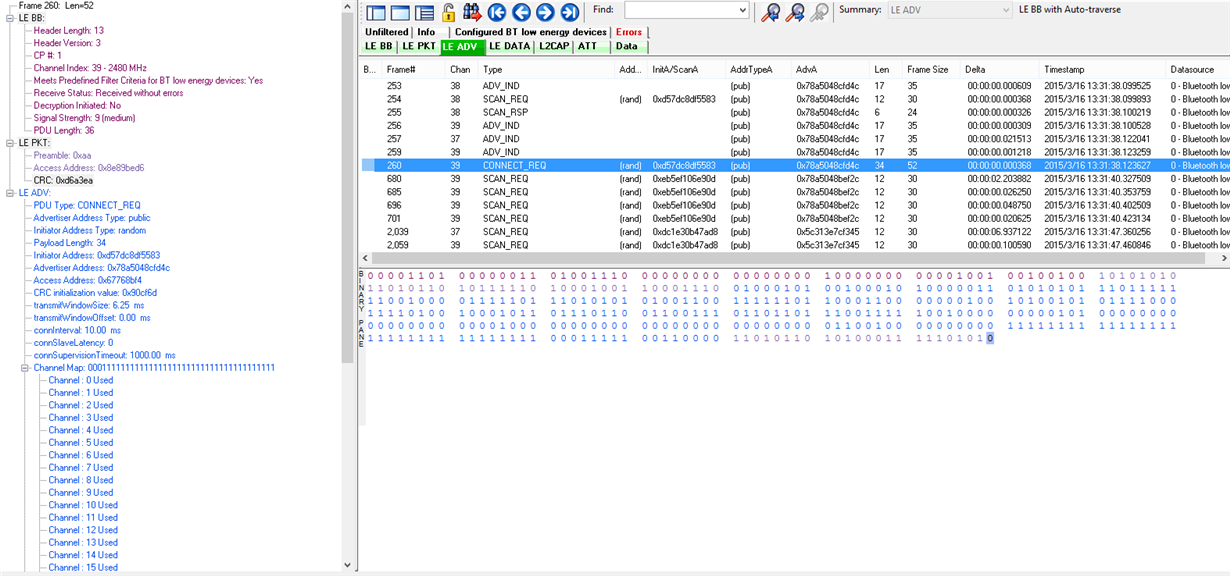Screen dimensions: 1230x576
Task: Open Configured BT low energy devices tab
Action: coord(531,32)
